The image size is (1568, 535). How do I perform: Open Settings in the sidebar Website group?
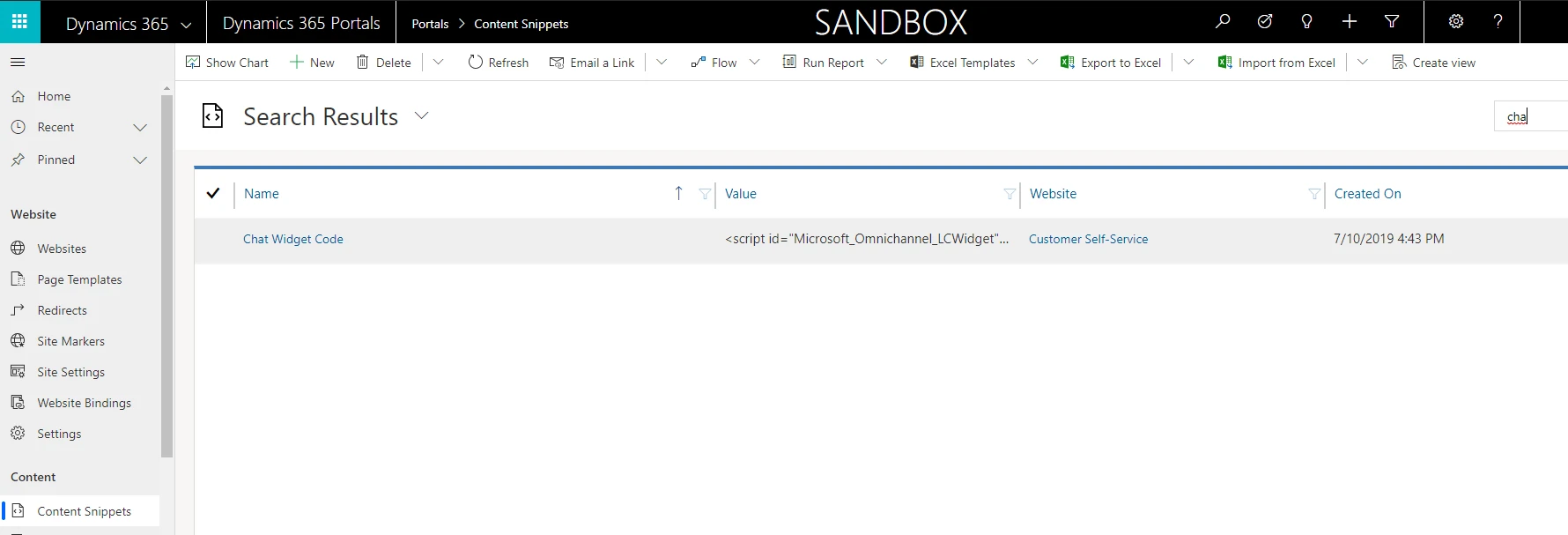click(59, 434)
